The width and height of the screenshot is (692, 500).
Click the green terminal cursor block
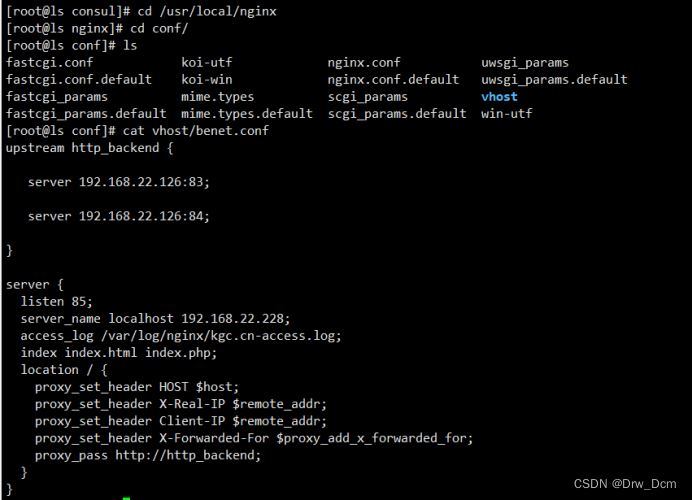pos(126,498)
